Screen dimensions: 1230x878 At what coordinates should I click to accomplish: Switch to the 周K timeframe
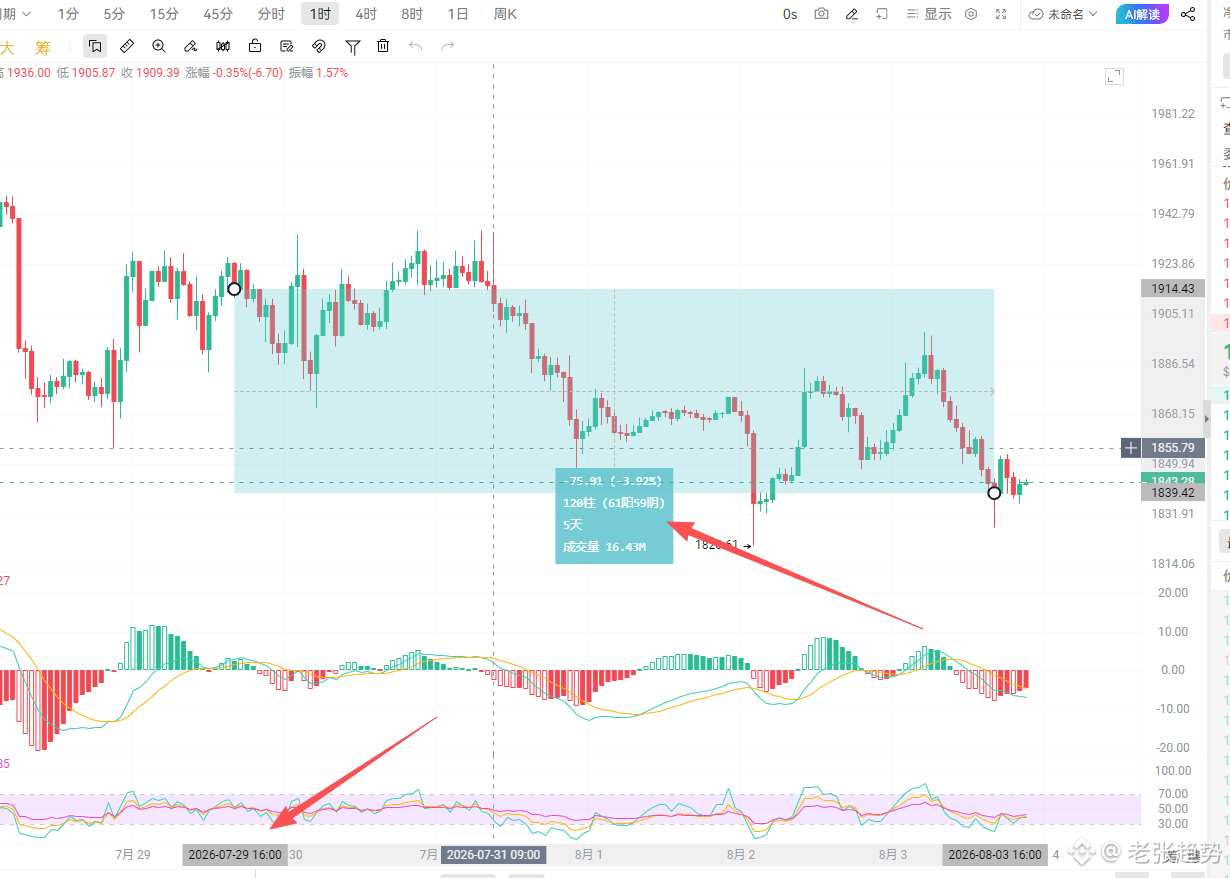click(505, 14)
